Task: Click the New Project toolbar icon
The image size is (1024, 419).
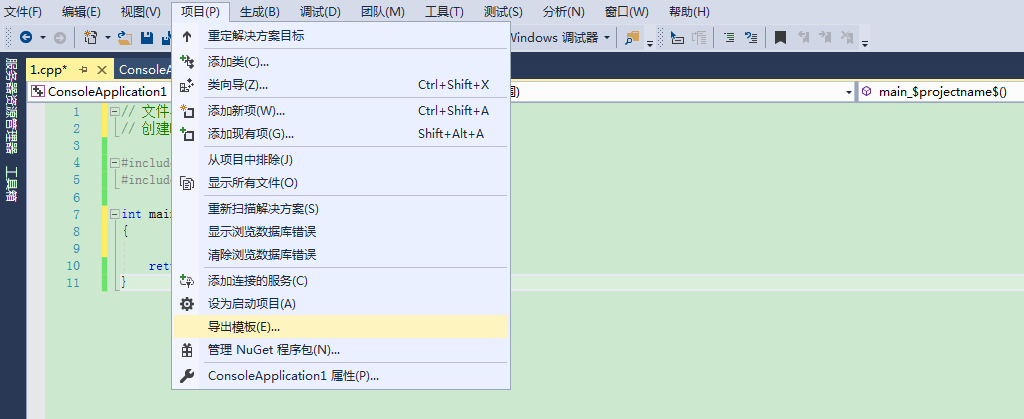Action: click(x=91, y=38)
